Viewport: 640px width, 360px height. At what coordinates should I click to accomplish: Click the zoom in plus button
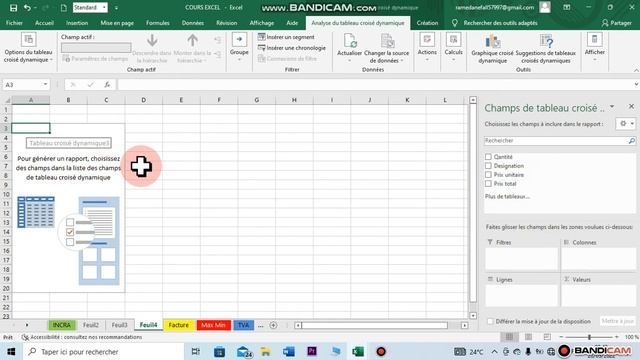tap(616, 337)
